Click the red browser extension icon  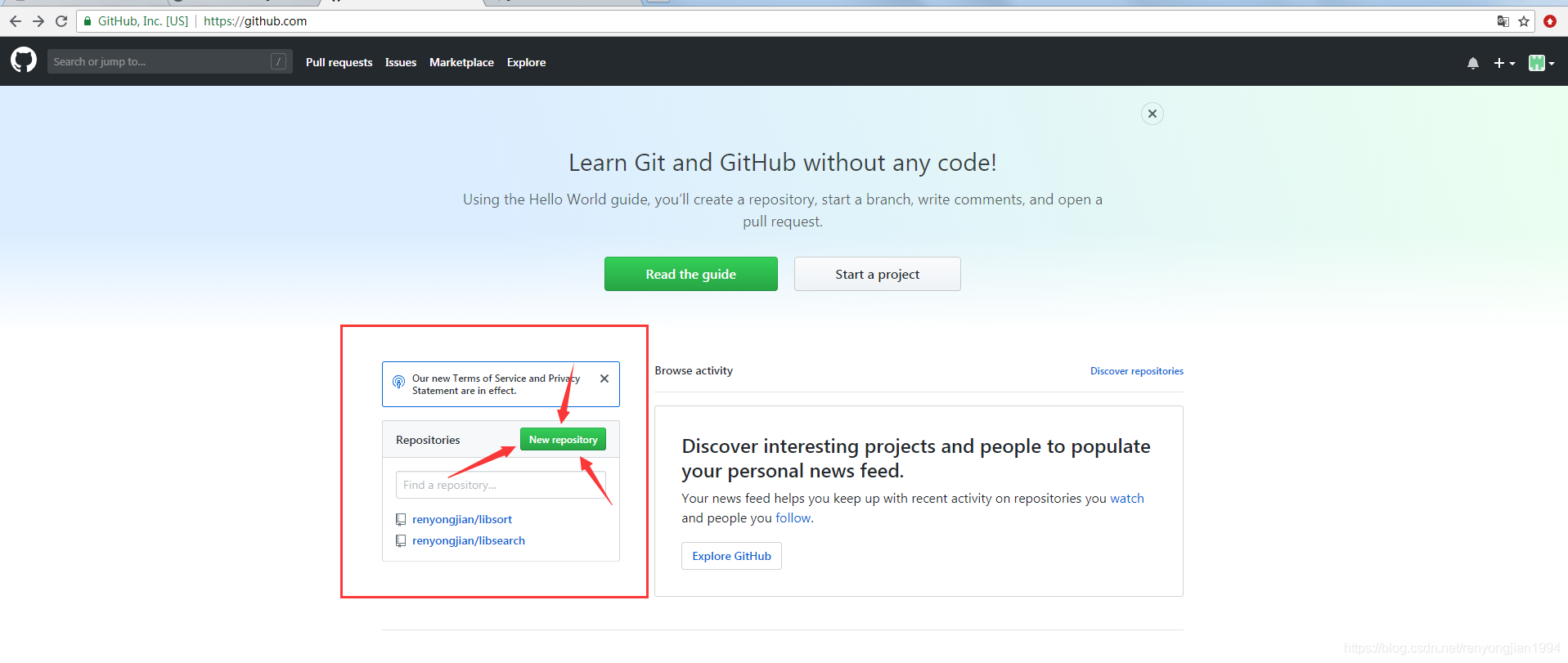point(1550,21)
